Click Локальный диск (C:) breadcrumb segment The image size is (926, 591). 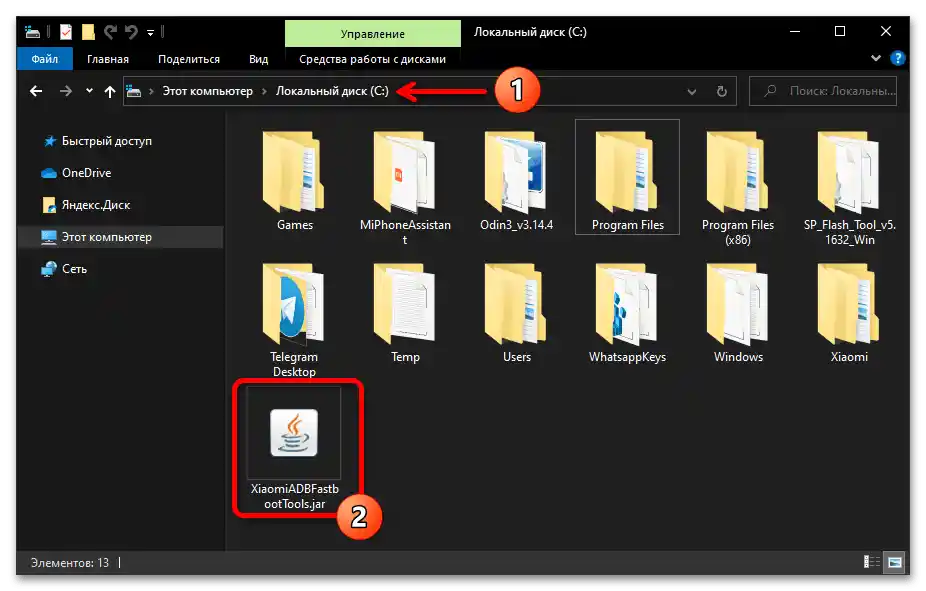tap(332, 92)
